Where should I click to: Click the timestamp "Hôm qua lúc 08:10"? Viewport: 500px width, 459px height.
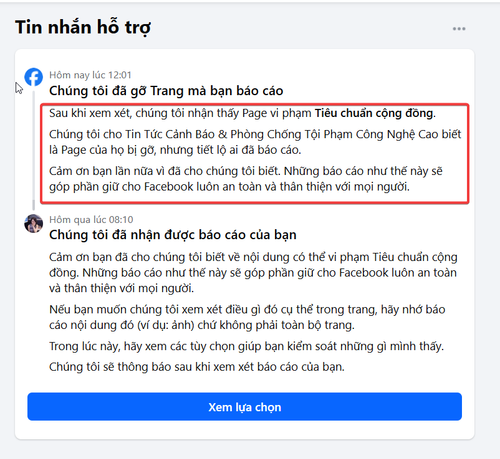point(91,220)
